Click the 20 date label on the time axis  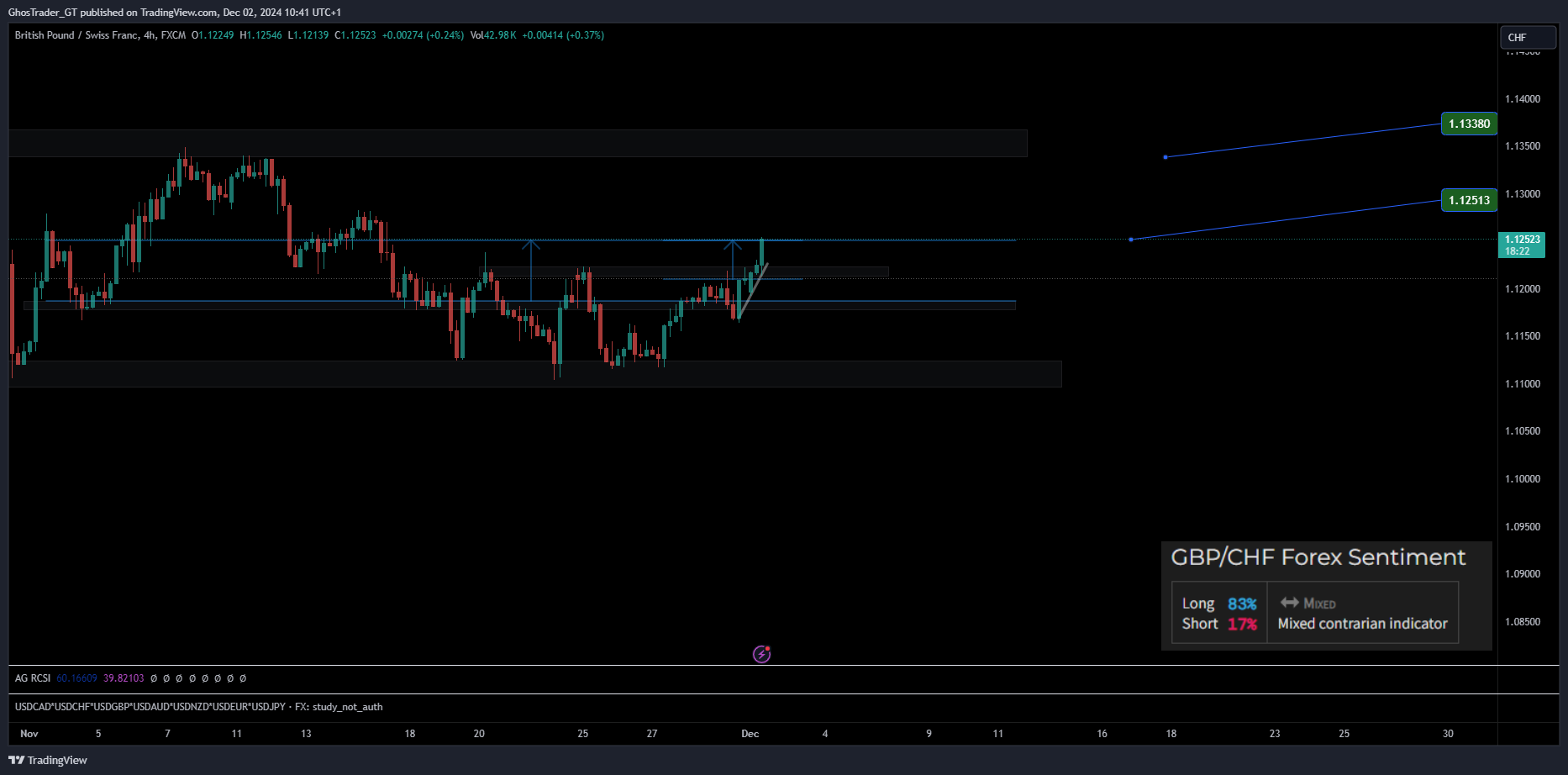coord(479,734)
